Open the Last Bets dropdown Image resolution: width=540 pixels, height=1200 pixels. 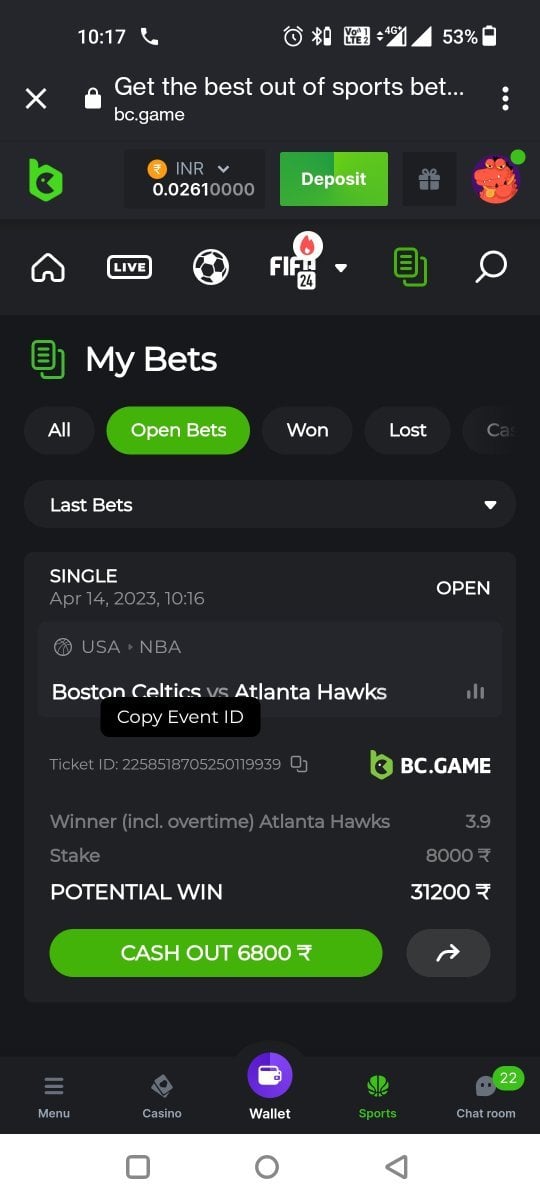270,505
